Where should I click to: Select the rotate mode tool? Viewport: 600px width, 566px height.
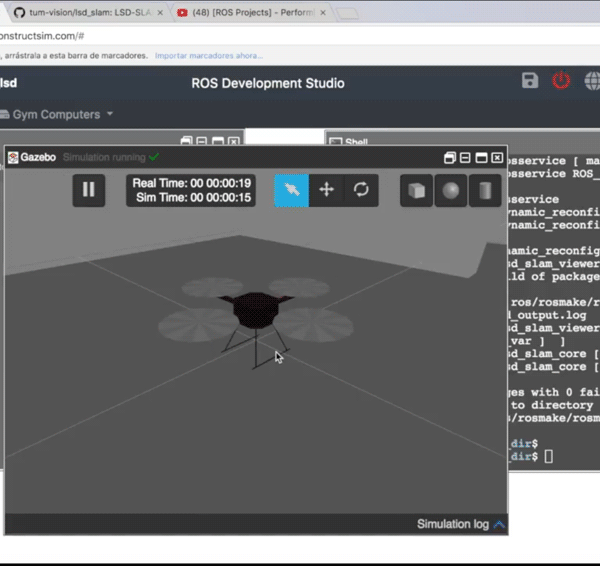[x=361, y=190]
